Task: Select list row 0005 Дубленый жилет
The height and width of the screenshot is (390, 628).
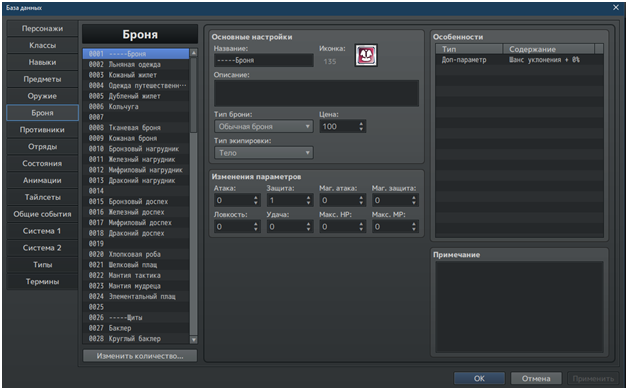Action: pos(136,96)
